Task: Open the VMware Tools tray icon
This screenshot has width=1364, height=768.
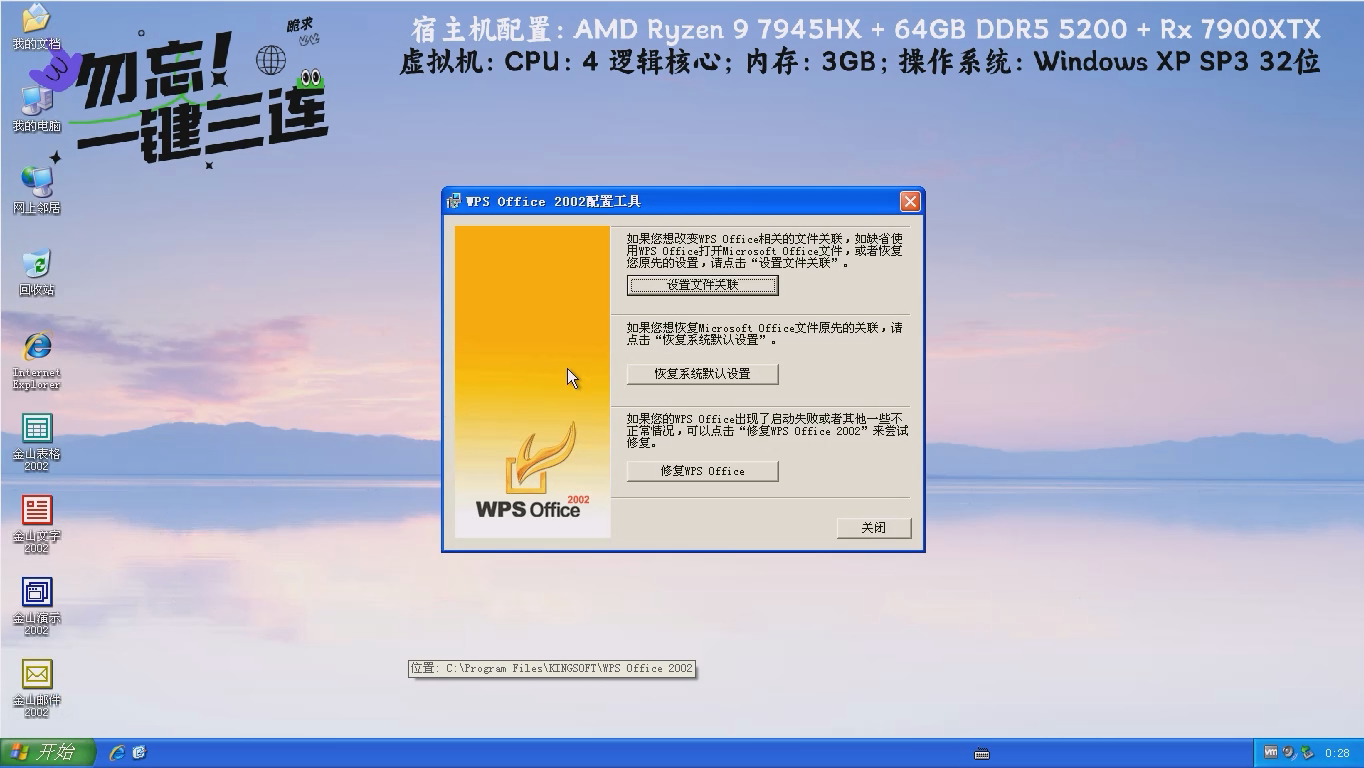Action: (1270, 752)
